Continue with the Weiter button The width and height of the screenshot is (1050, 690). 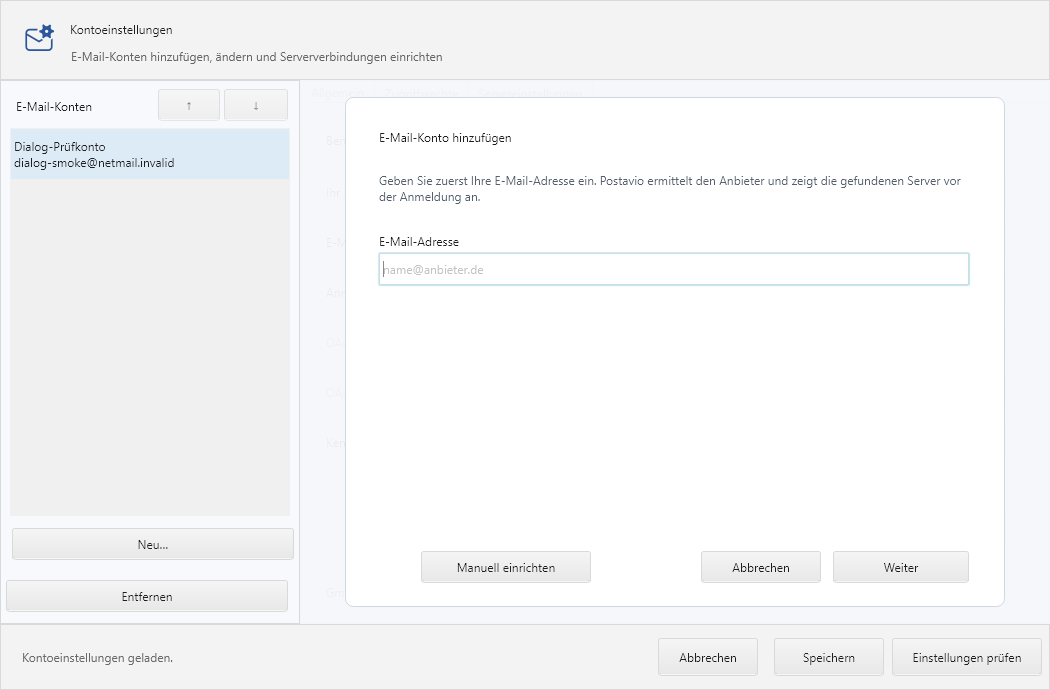pos(901,567)
